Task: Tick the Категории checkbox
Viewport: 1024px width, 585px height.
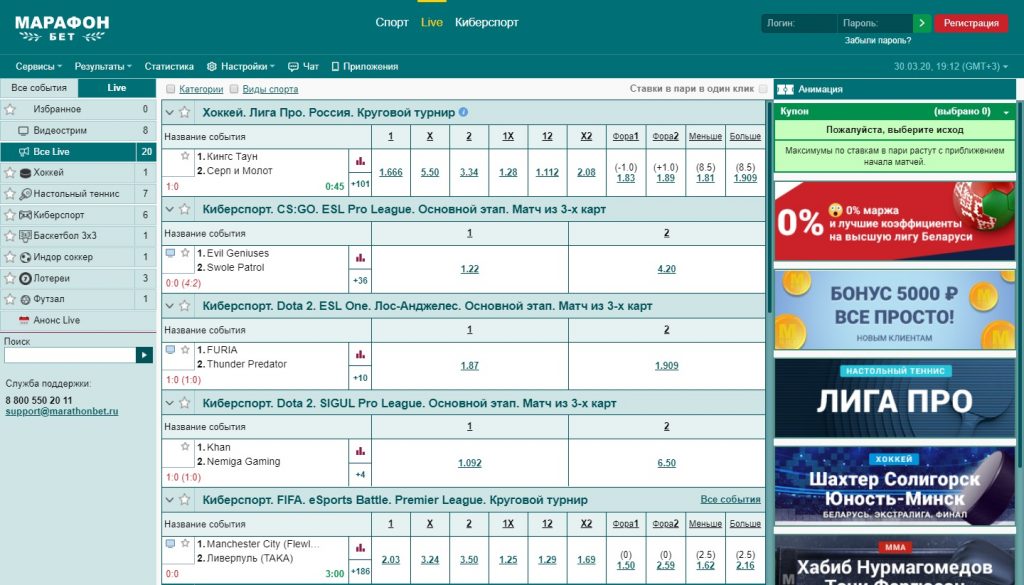Action: (171, 89)
